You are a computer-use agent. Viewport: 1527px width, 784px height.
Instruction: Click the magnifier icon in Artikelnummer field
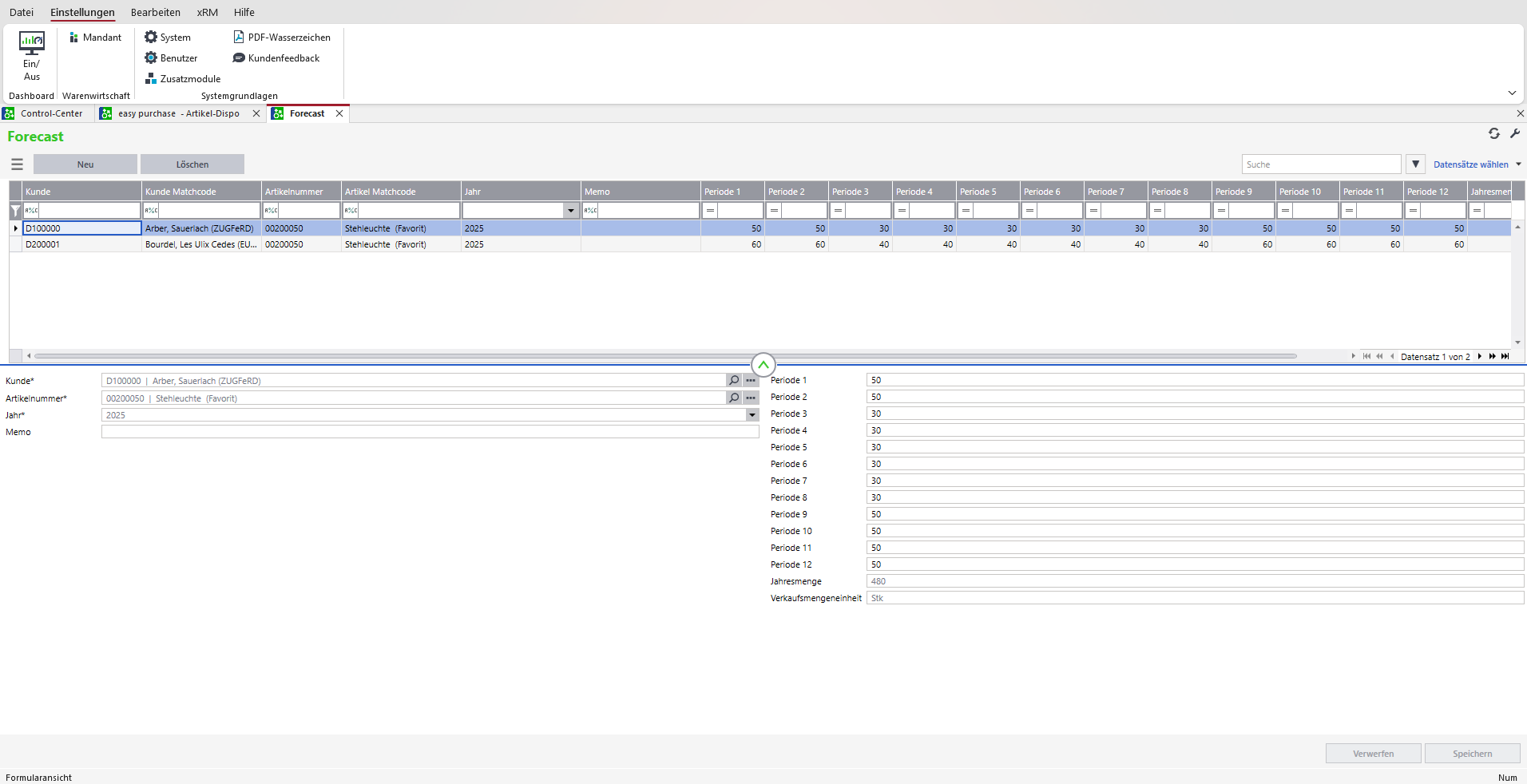point(734,398)
